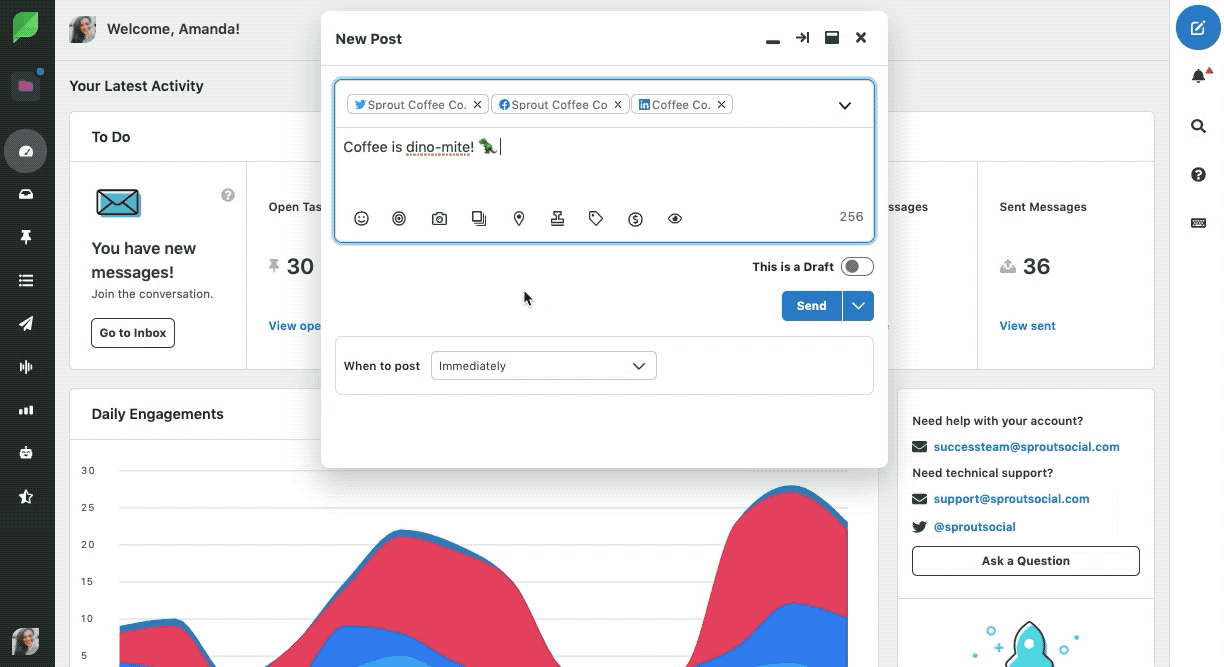This screenshot has width=1224, height=667.
Task: Click the character count 256
Action: 851,216
